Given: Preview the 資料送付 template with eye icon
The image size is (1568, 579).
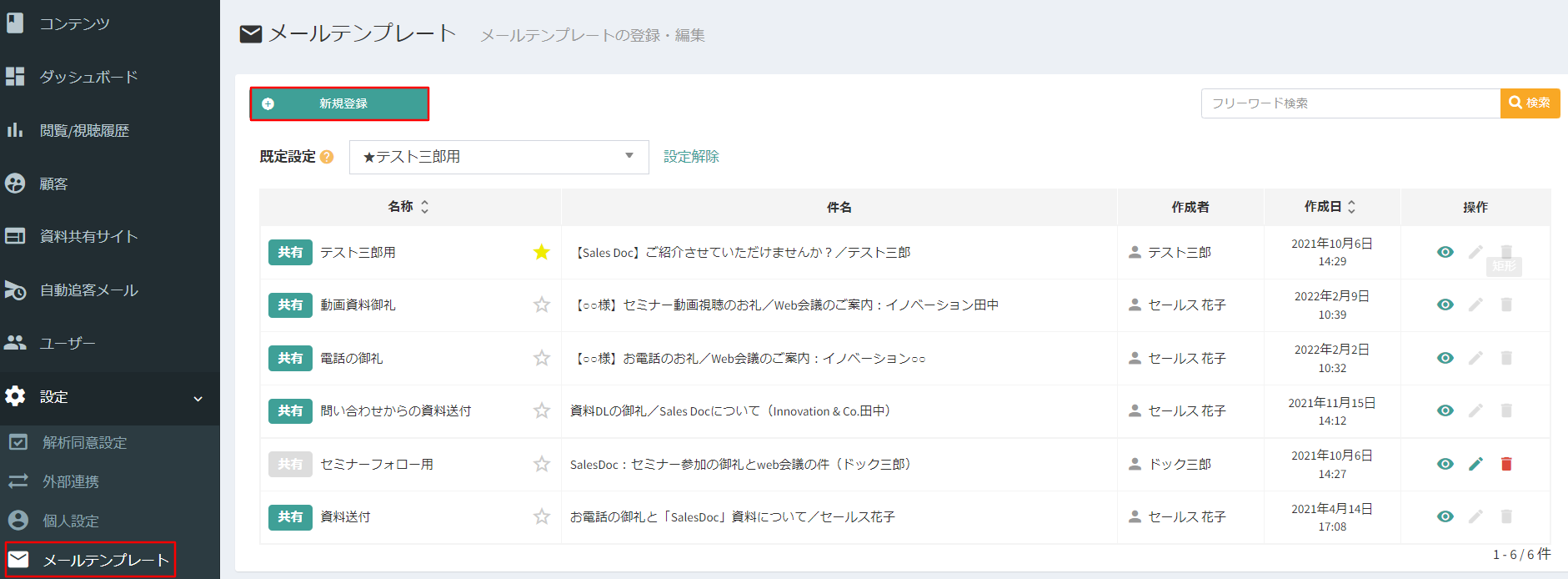Looking at the screenshot, I should pos(1445,516).
